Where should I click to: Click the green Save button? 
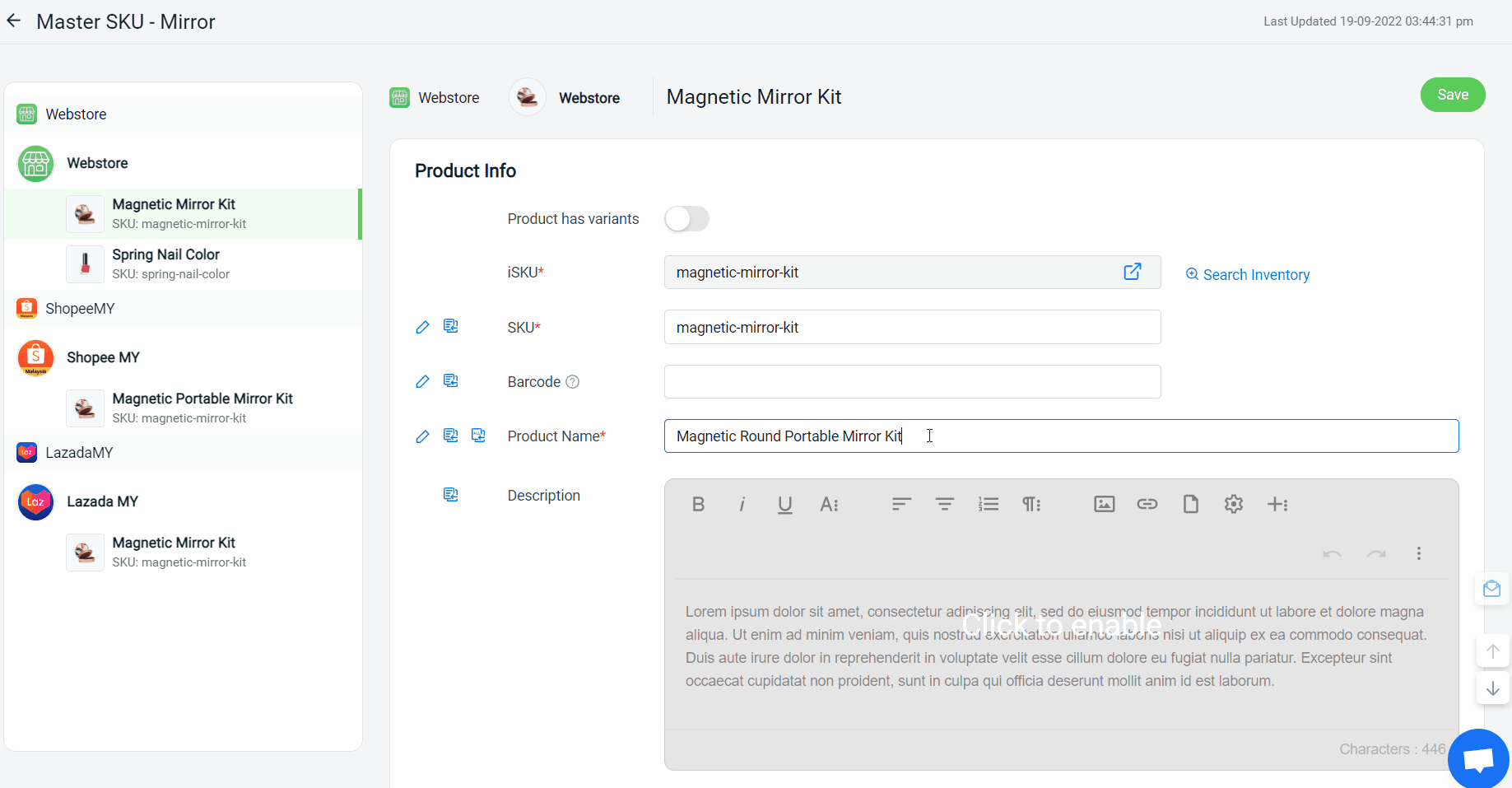coord(1452,95)
